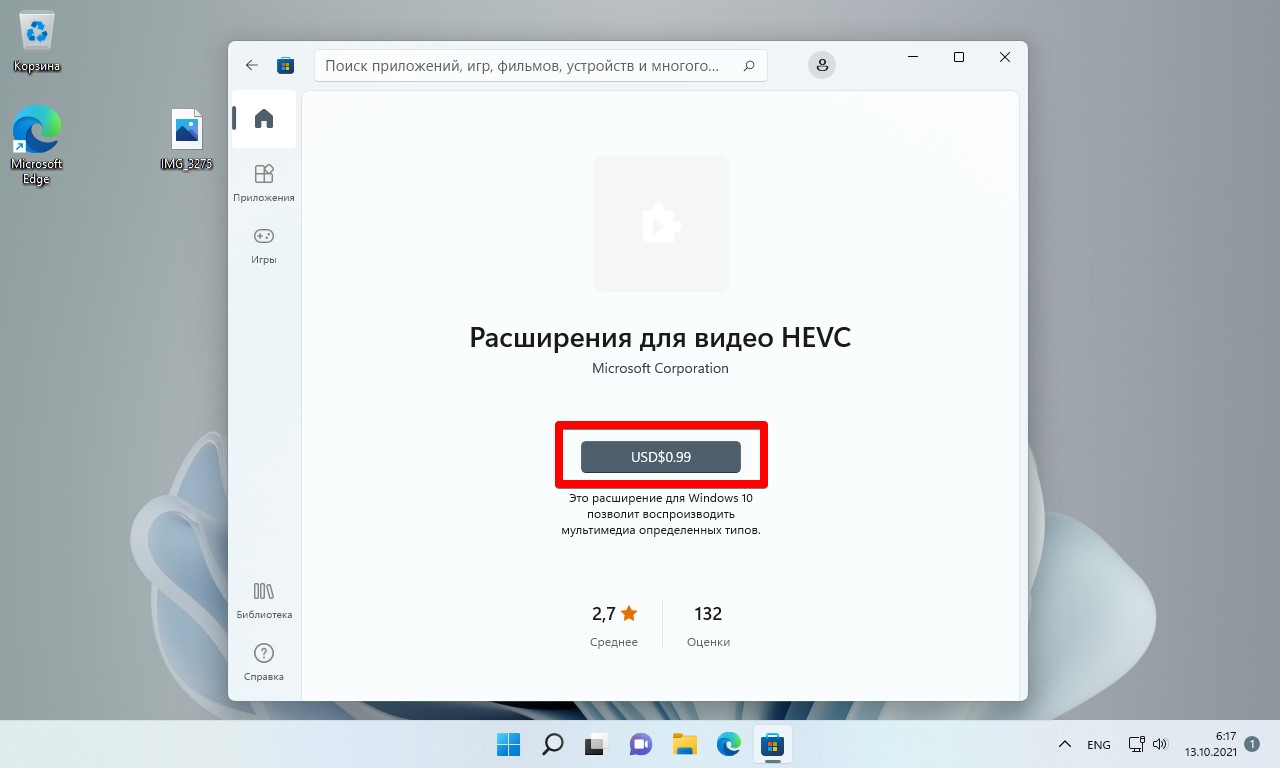Open File Explorer from the taskbar
The height and width of the screenshot is (768, 1280).
point(685,744)
